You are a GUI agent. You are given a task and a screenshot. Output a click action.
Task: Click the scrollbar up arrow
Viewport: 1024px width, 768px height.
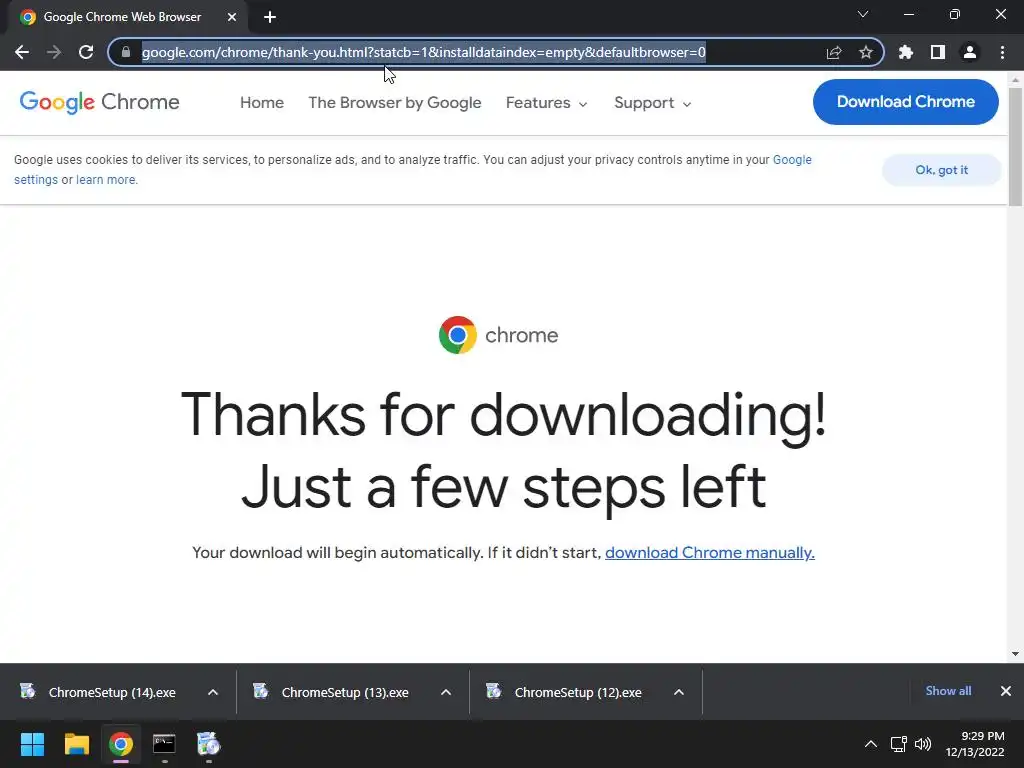pos(1015,80)
